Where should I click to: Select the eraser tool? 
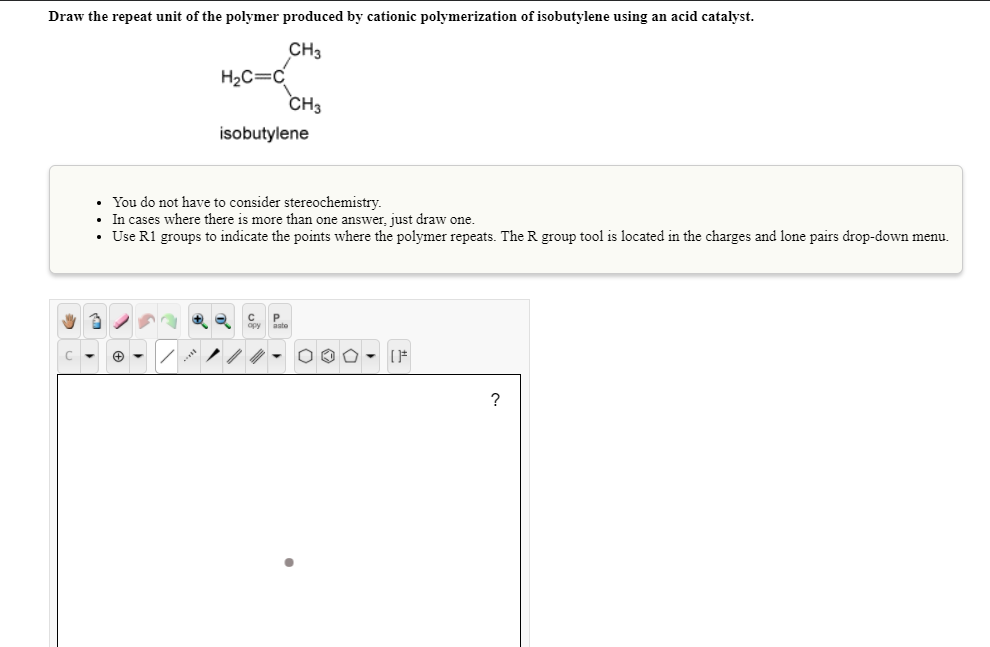click(120, 320)
